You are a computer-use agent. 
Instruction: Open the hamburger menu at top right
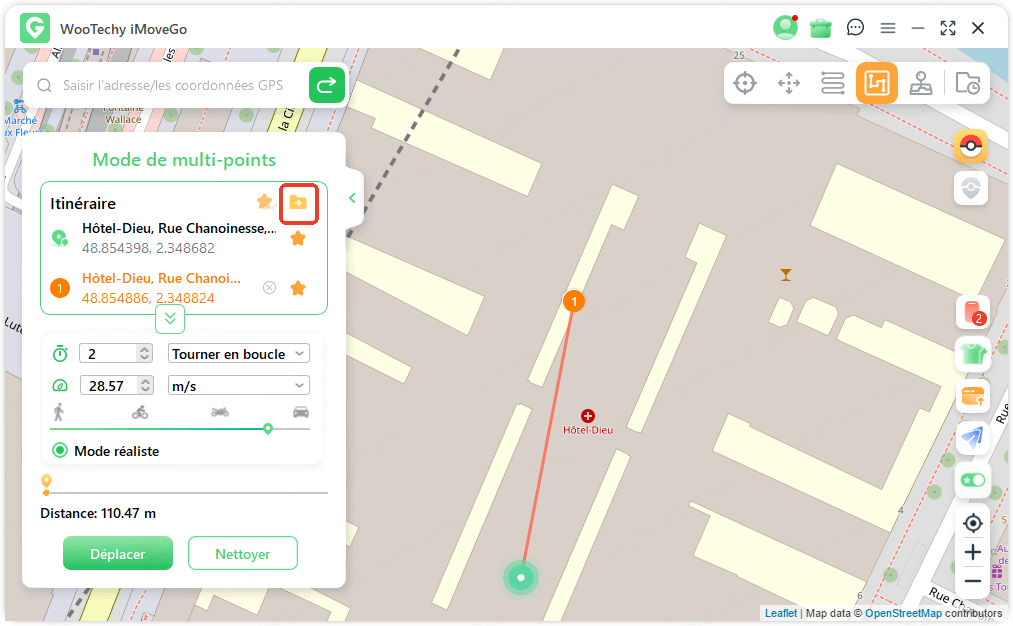point(888,28)
